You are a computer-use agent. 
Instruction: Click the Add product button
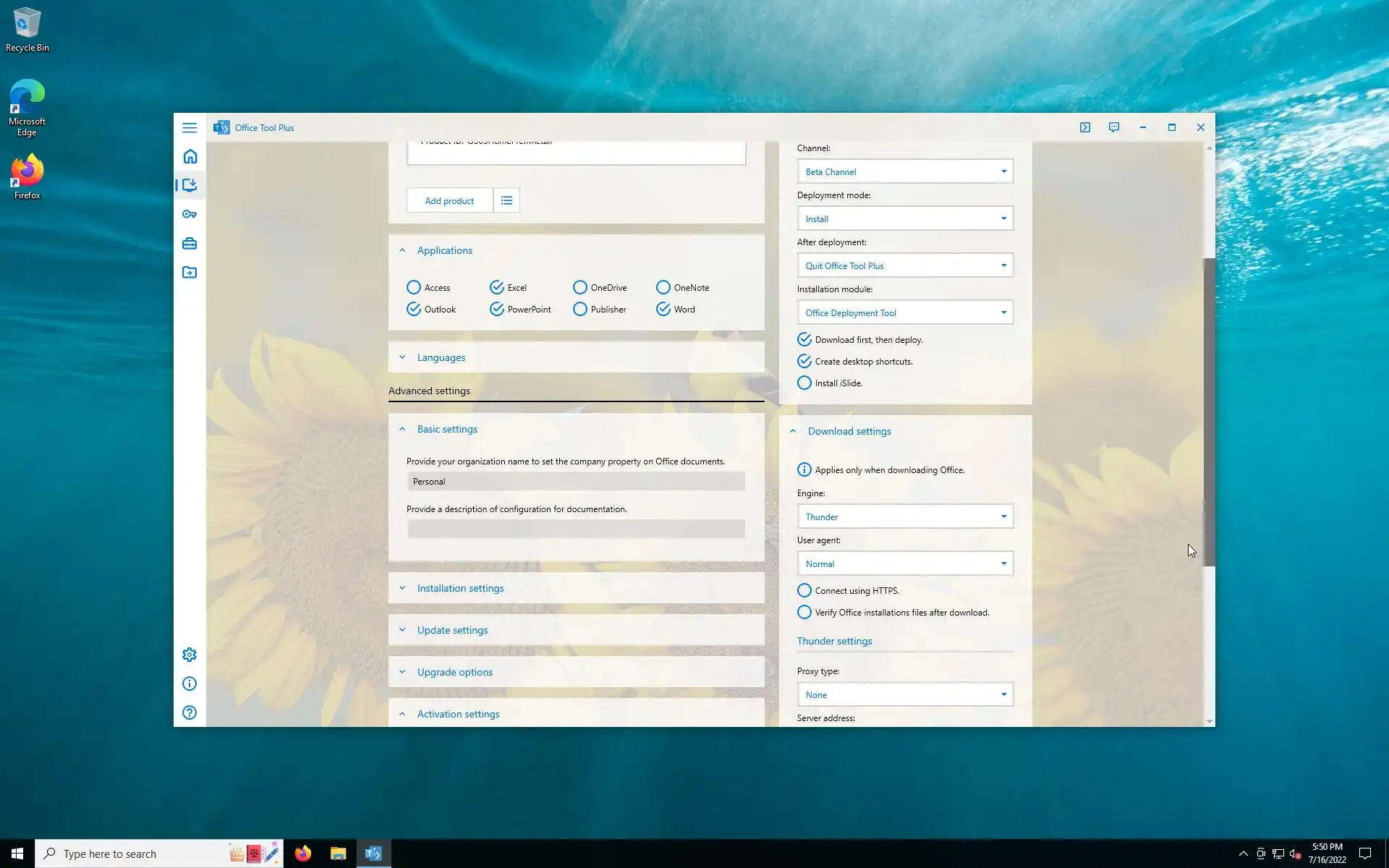pyautogui.click(x=449, y=200)
